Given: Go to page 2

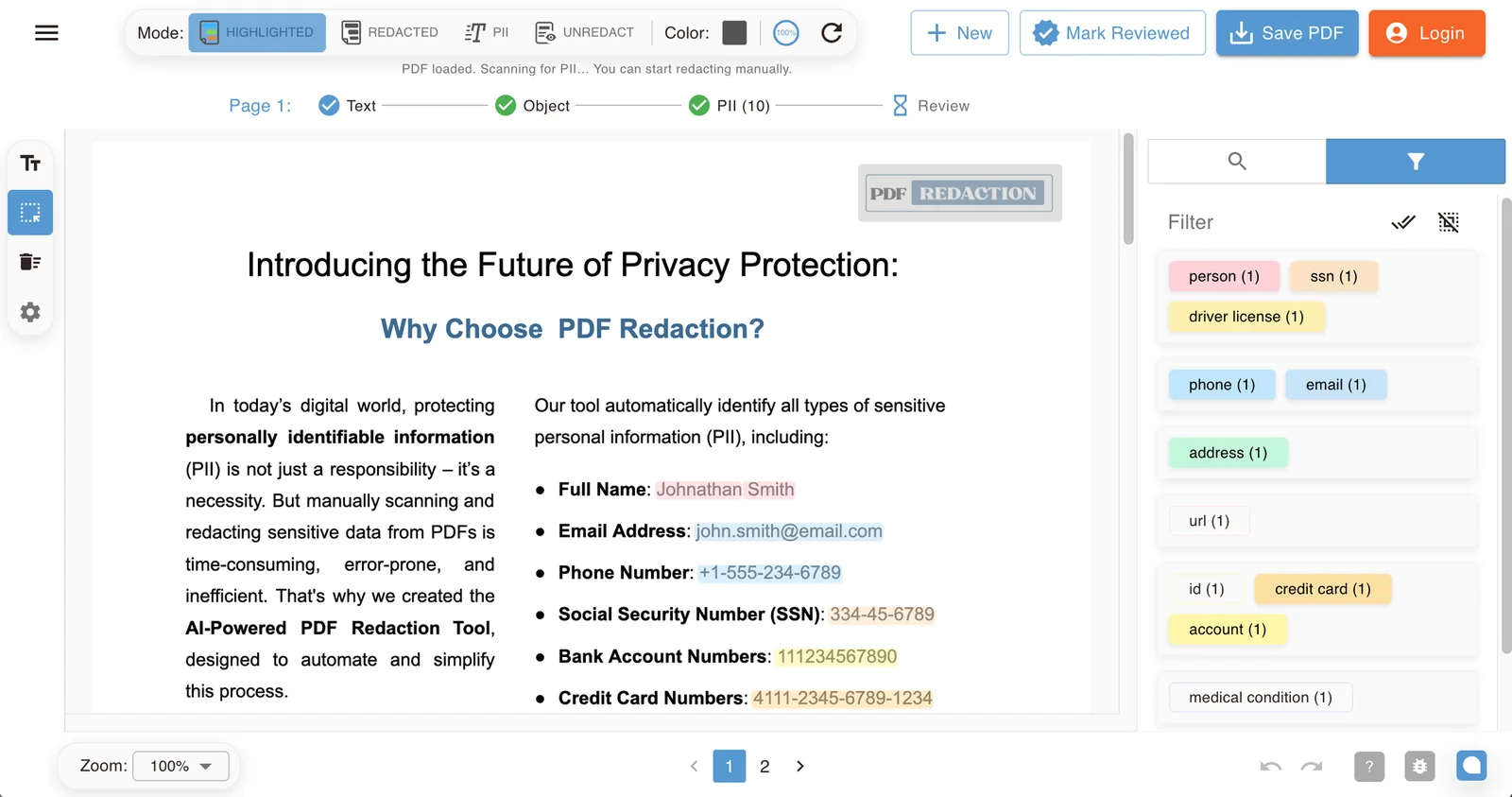Looking at the screenshot, I should (x=765, y=766).
